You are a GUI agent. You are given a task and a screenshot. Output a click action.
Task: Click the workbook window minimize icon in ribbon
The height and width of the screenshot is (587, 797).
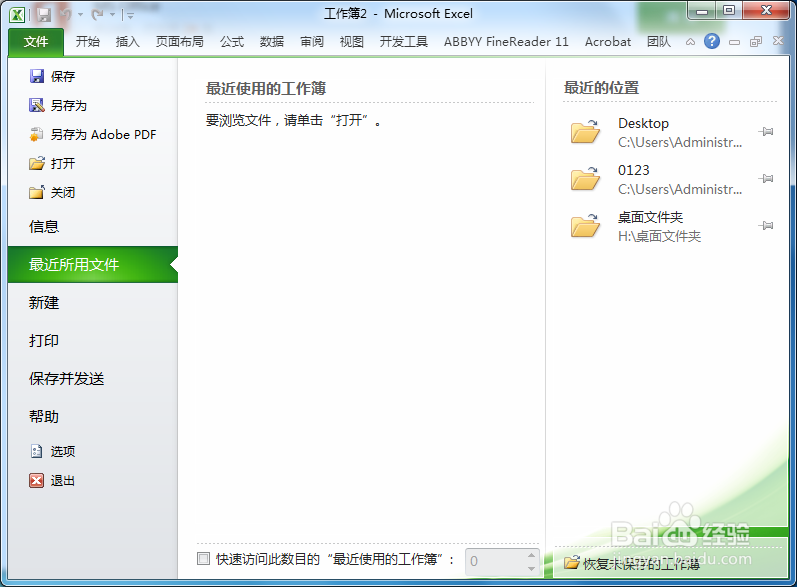(734, 42)
